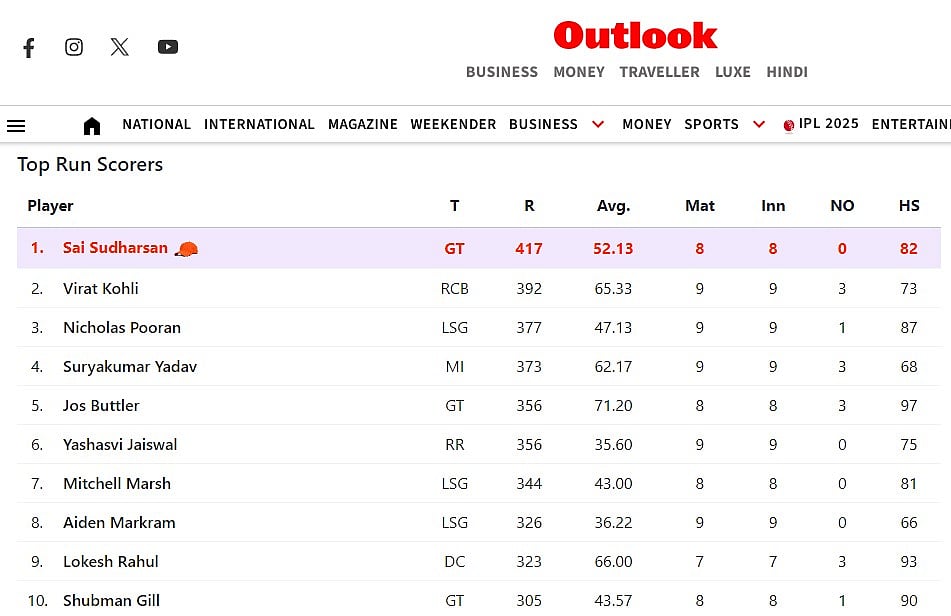
Task: Open Virat Kohli player row
Action: 479,289
